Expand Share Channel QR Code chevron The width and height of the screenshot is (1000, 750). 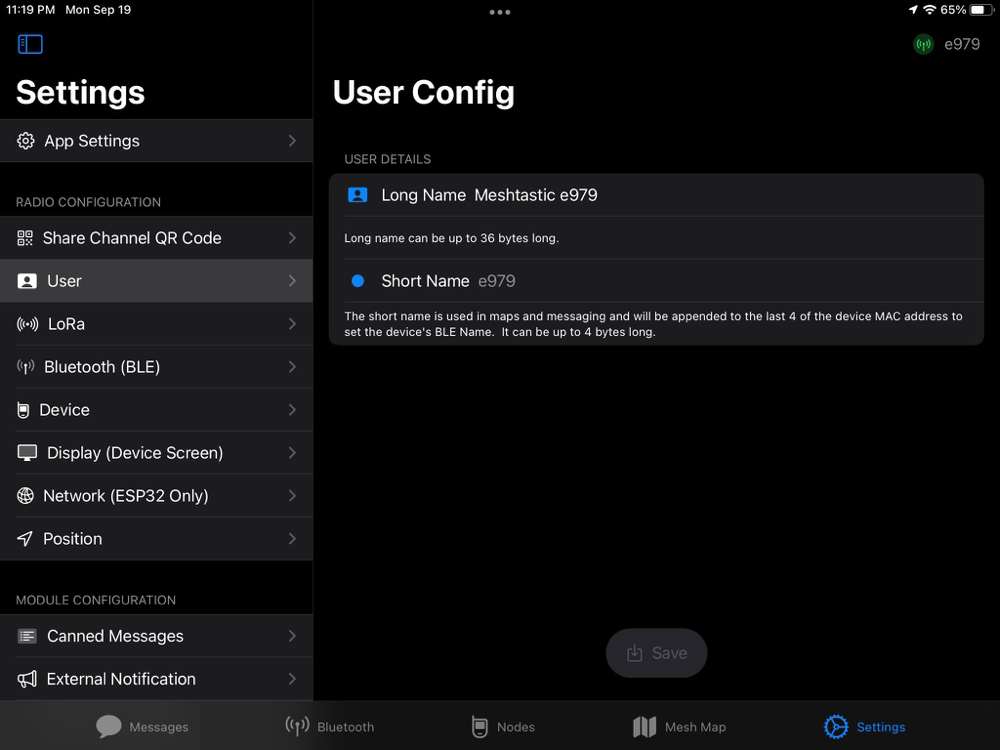click(x=292, y=238)
